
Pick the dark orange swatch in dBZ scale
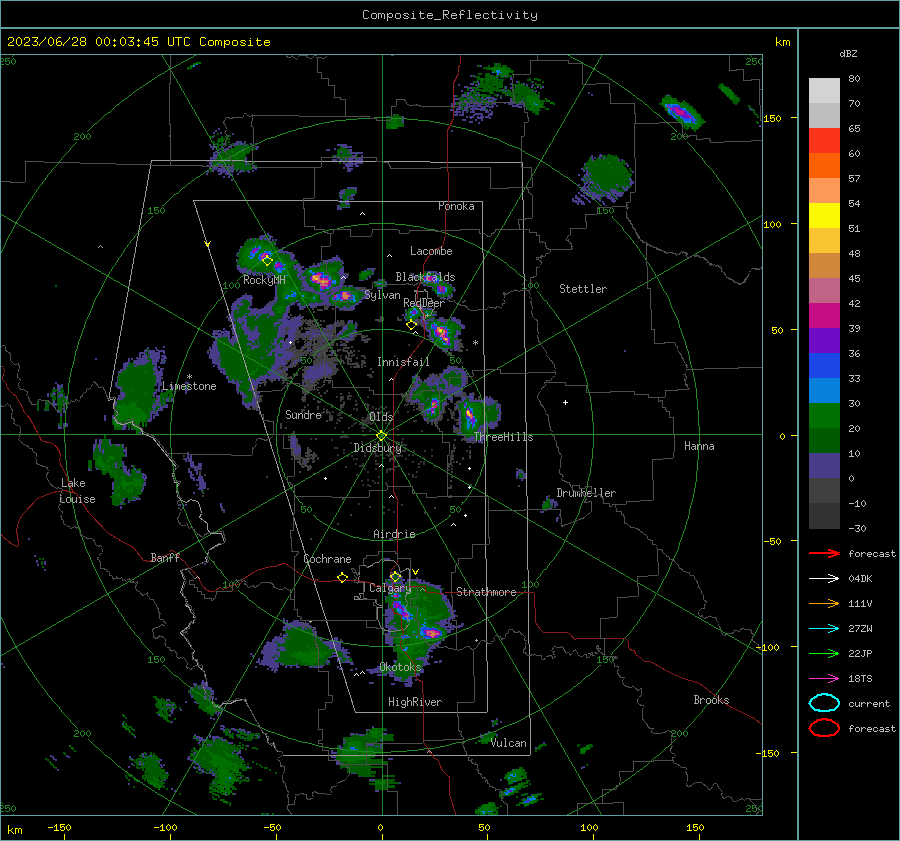click(x=824, y=165)
